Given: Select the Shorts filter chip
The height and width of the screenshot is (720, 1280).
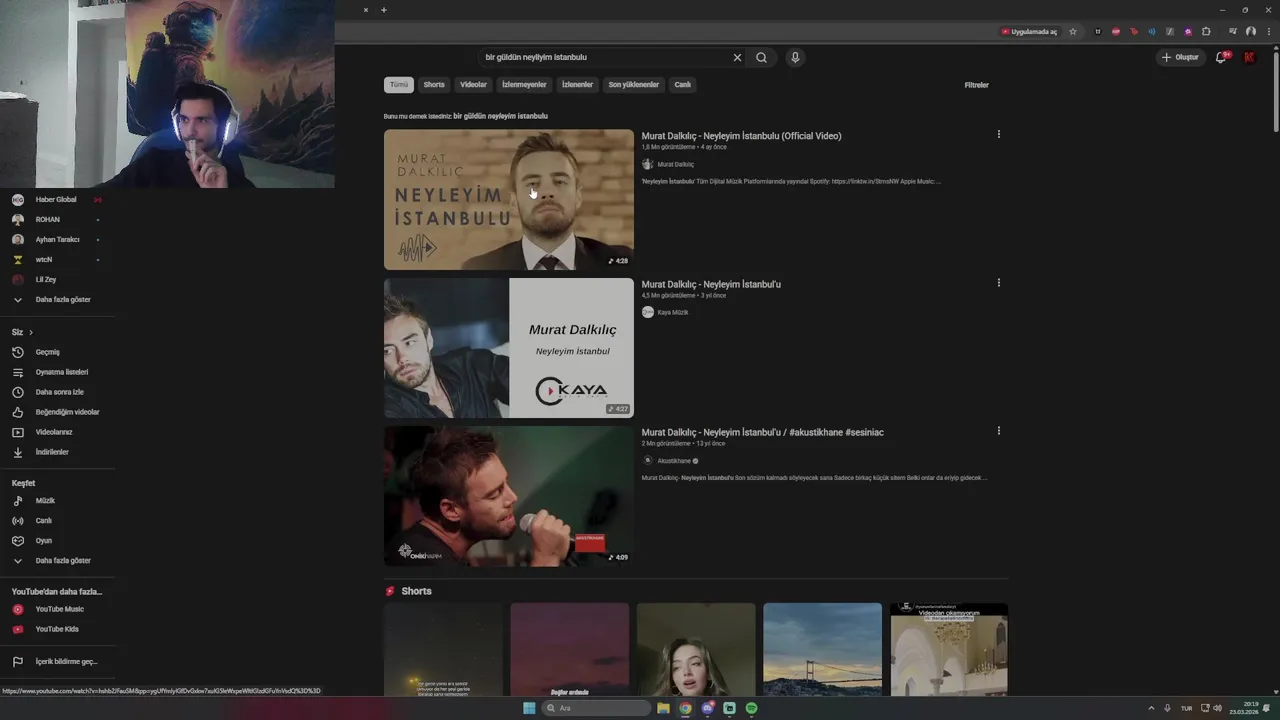Looking at the screenshot, I should (434, 85).
